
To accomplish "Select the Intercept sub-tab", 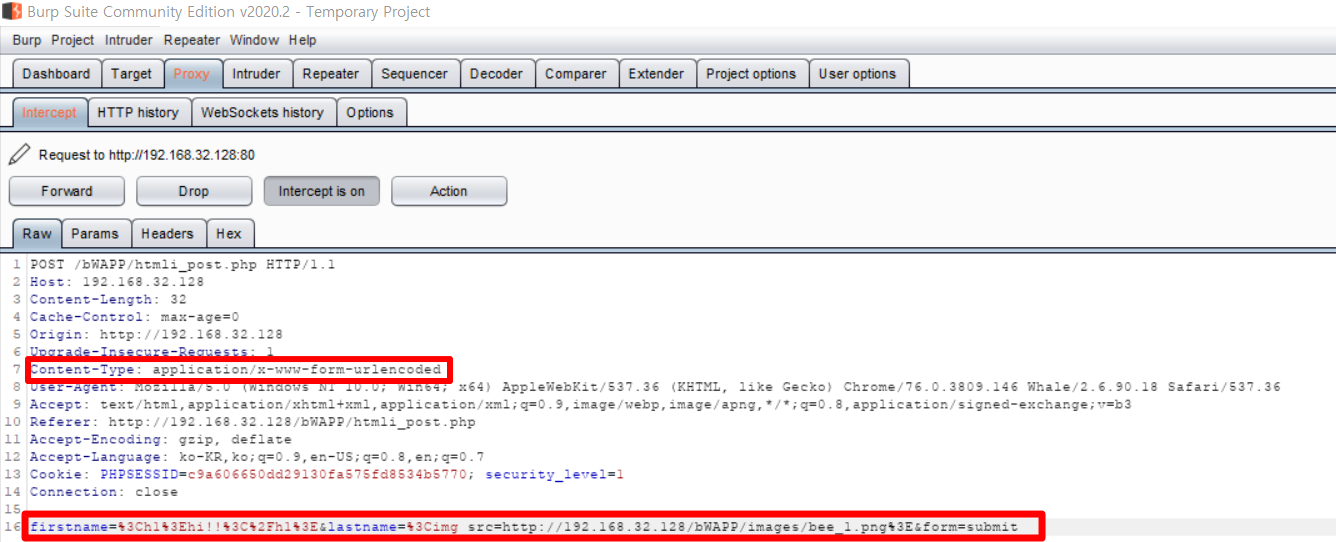I will point(49,113).
